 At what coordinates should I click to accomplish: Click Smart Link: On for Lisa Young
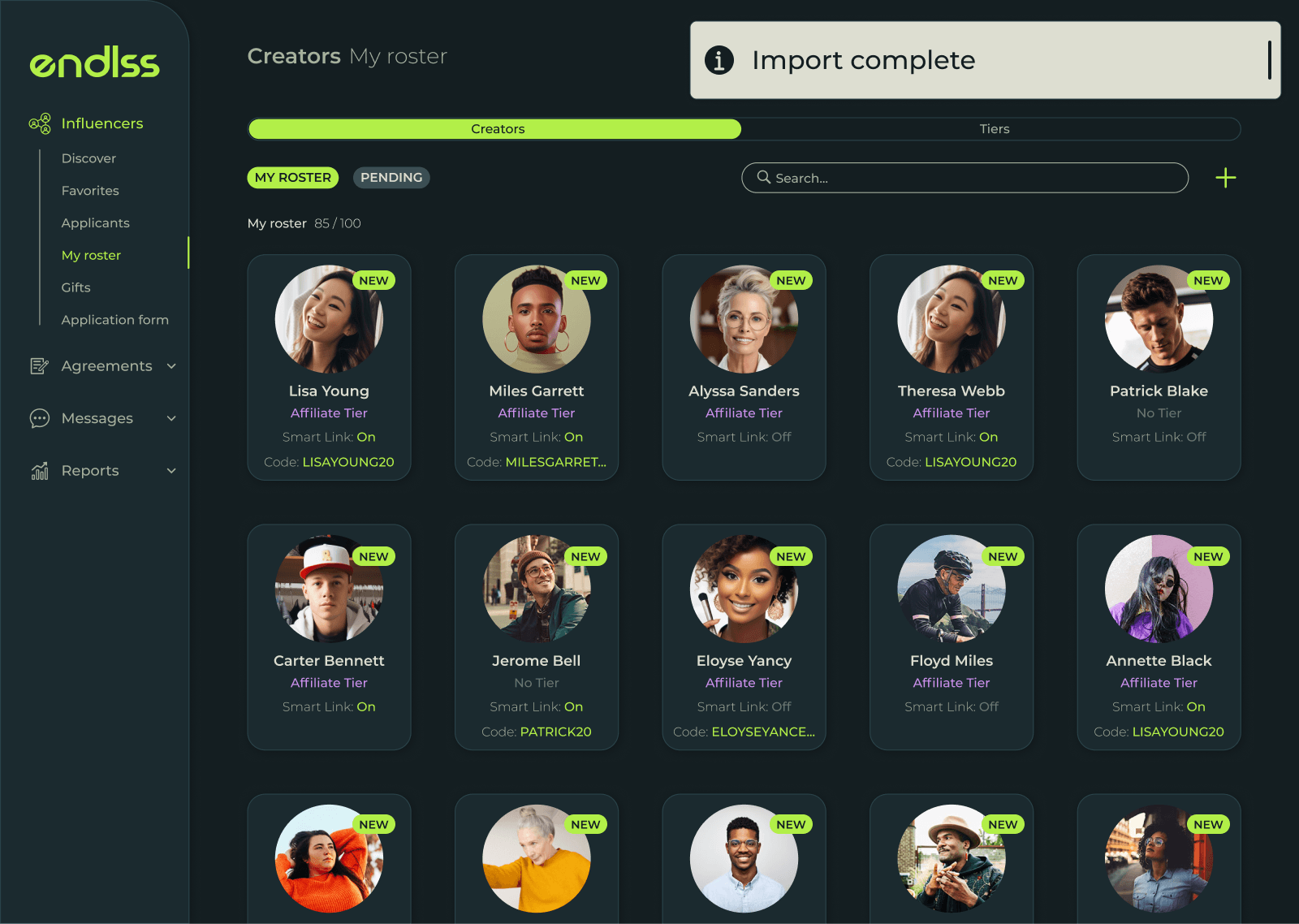(x=329, y=437)
